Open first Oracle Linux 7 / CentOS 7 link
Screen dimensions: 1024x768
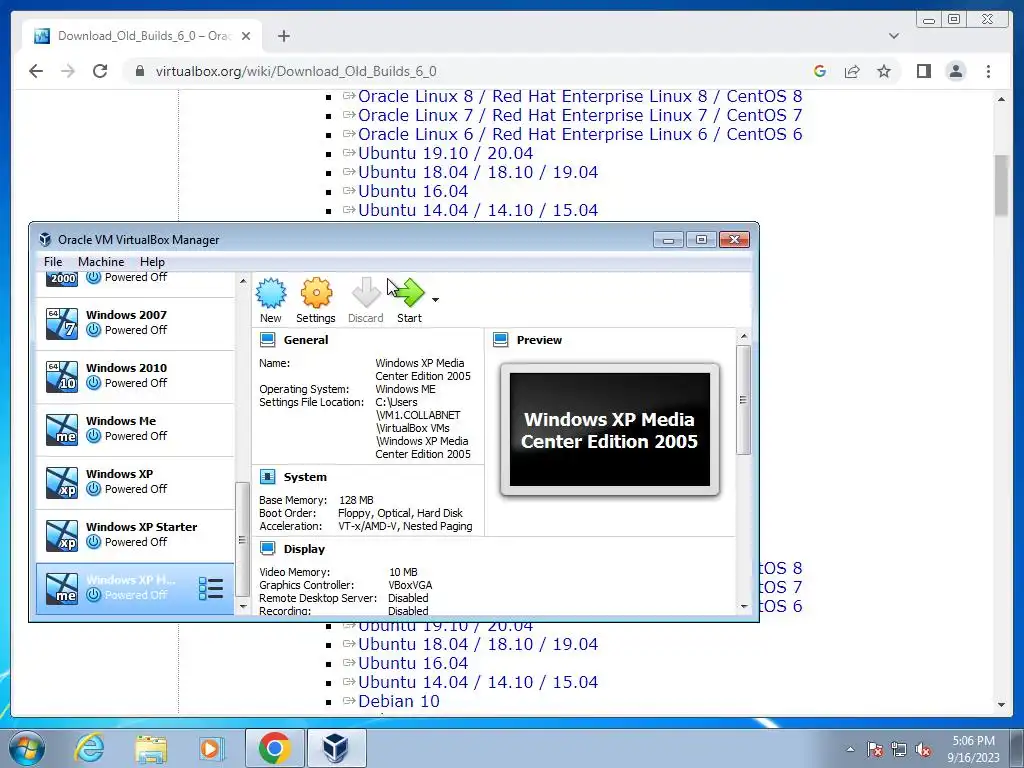(x=580, y=115)
